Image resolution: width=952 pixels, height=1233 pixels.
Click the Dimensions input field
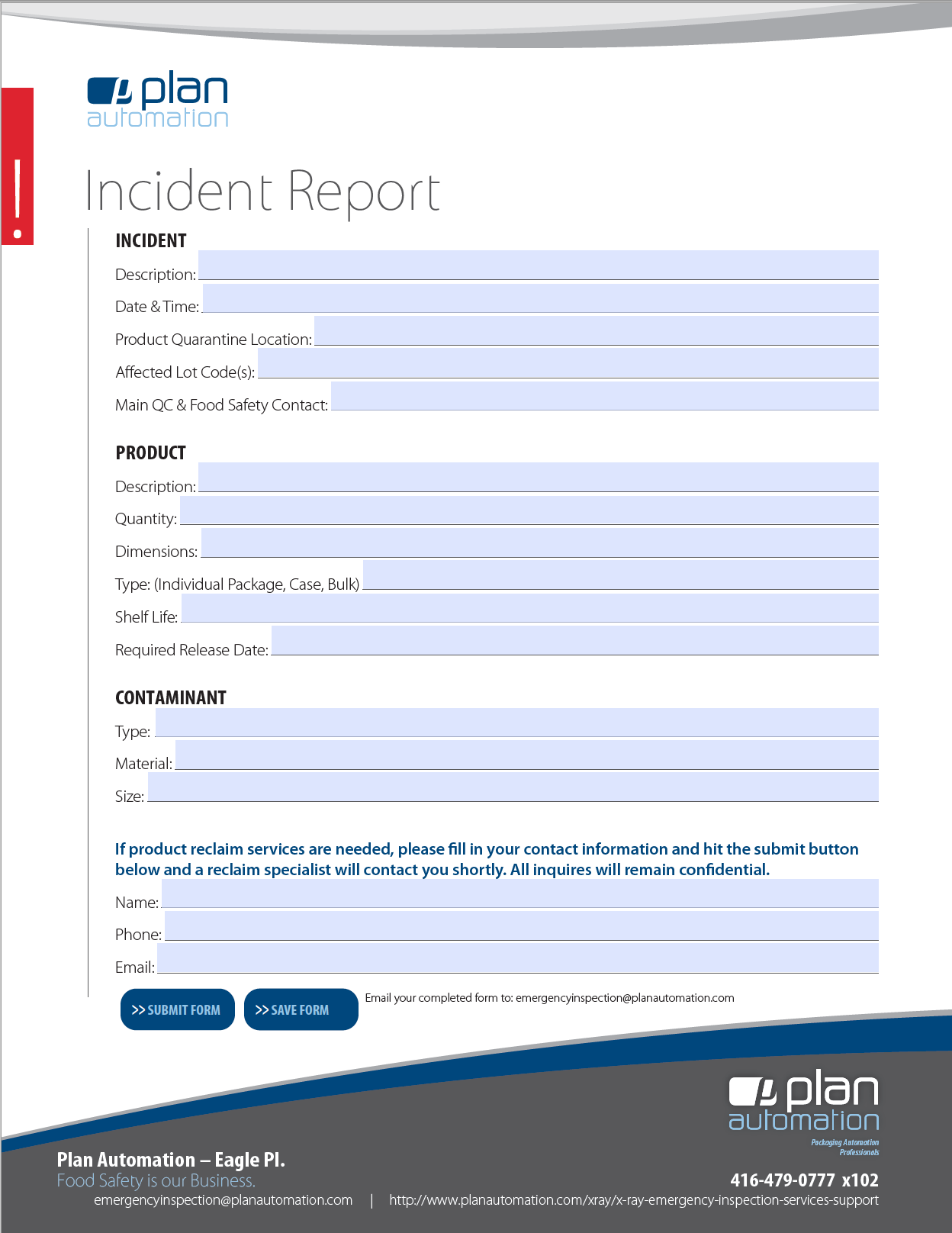[539, 542]
